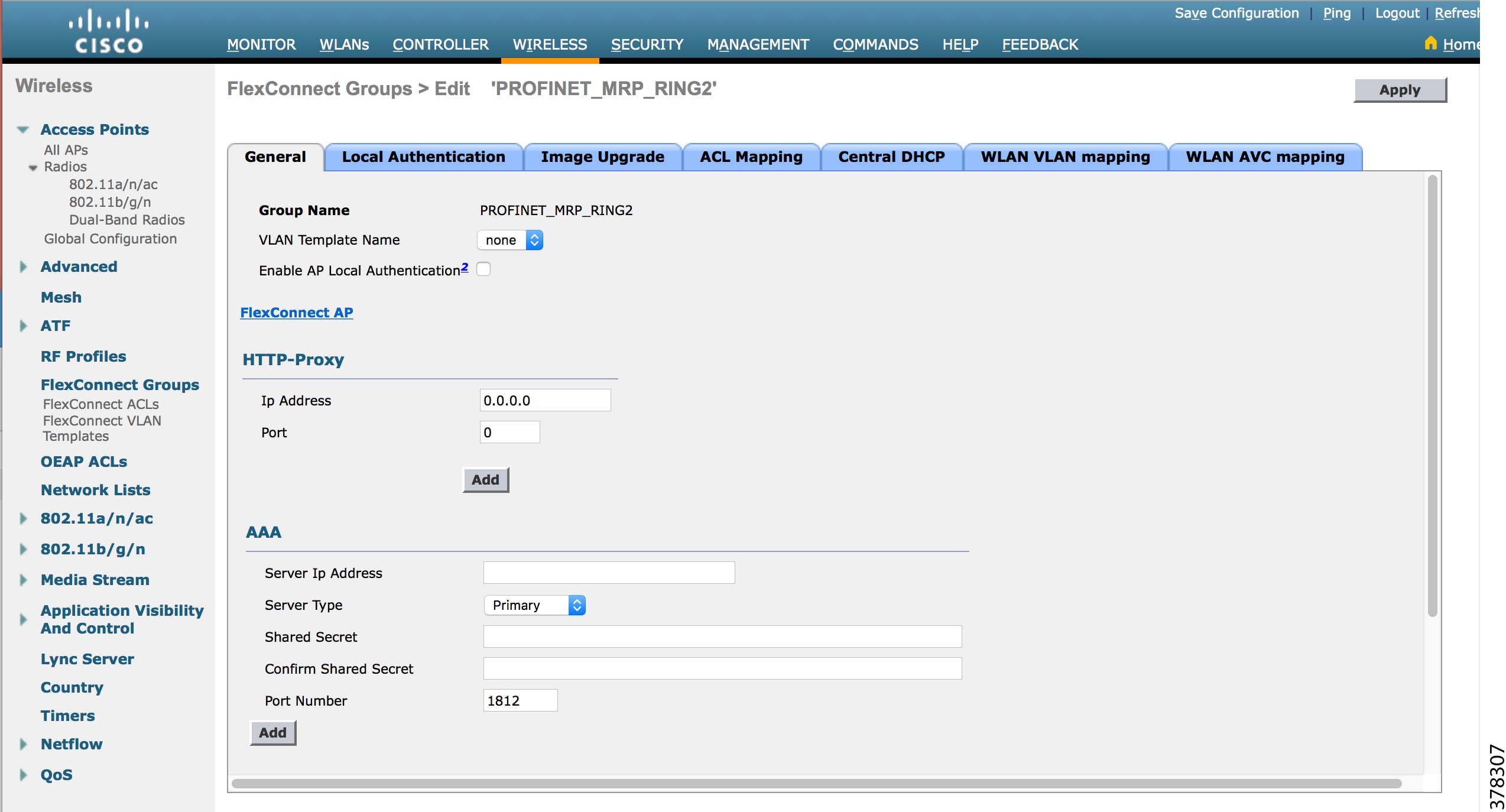Switch to the ACL Mapping tab
Screen dimensions: 1506x812
751,157
